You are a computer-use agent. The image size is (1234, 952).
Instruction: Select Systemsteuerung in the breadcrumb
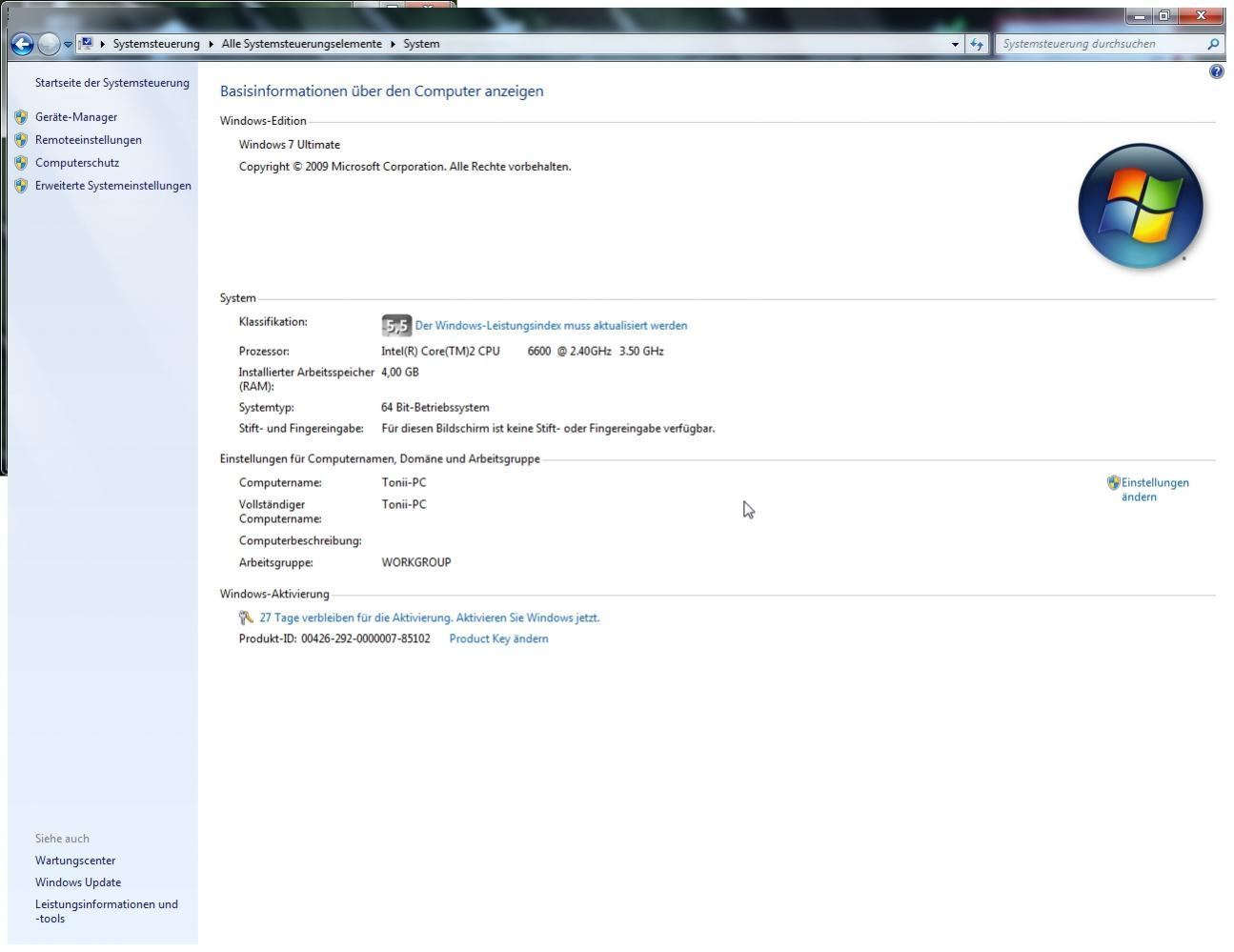(156, 44)
